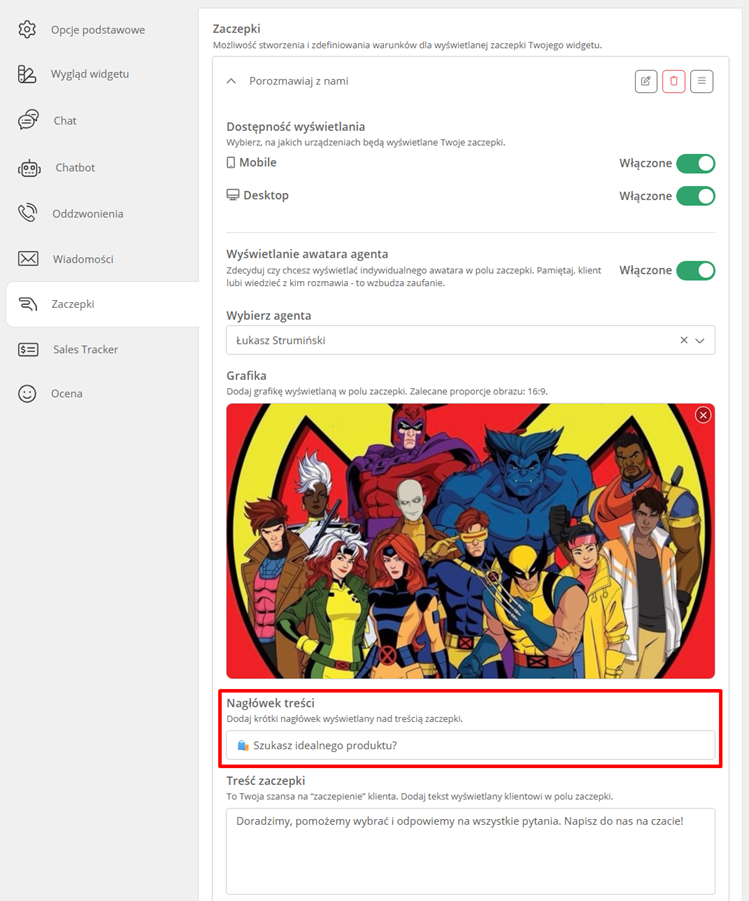Image resolution: width=749 pixels, height=901 pixels.
Task: Clear the selected agent with the X
Action: click(x=684, y=340)
